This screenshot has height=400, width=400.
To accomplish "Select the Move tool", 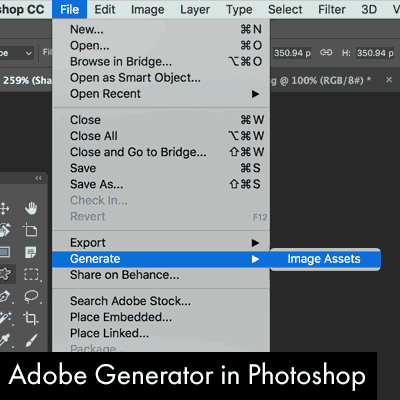I will [x=4, y=208].
